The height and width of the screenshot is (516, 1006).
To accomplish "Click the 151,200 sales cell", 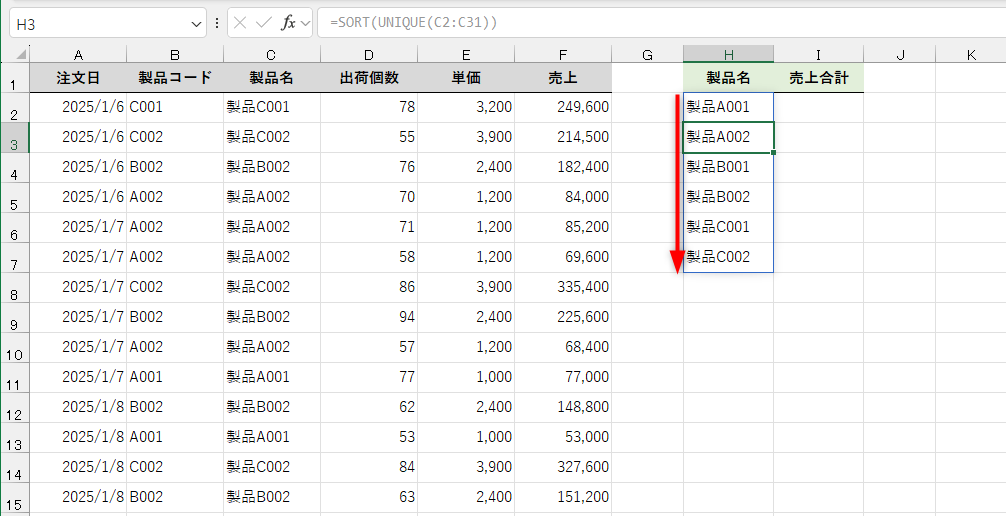I will pos(563,497).
